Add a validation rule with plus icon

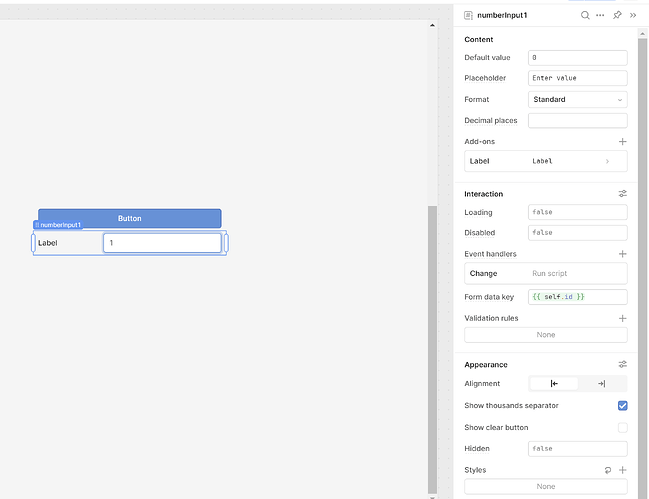tap(623, 318)
